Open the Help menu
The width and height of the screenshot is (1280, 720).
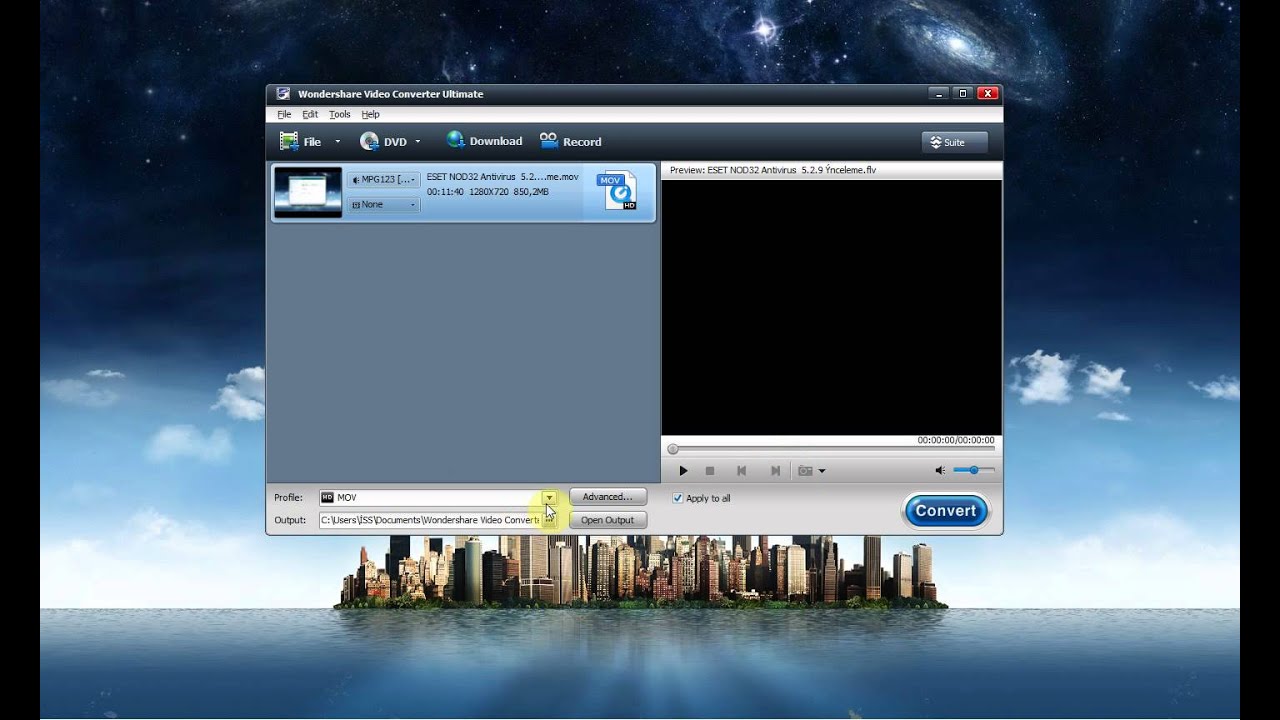coord(371,114)
